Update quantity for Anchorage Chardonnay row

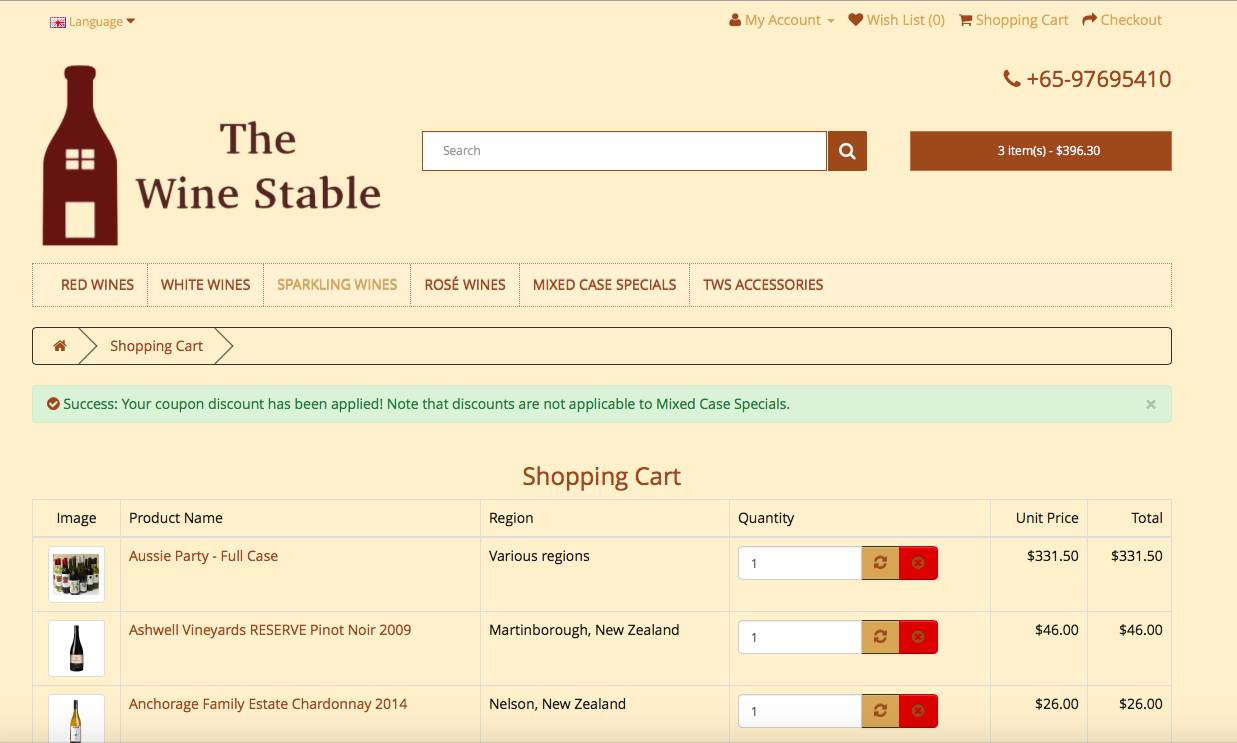tap(880, 711)
